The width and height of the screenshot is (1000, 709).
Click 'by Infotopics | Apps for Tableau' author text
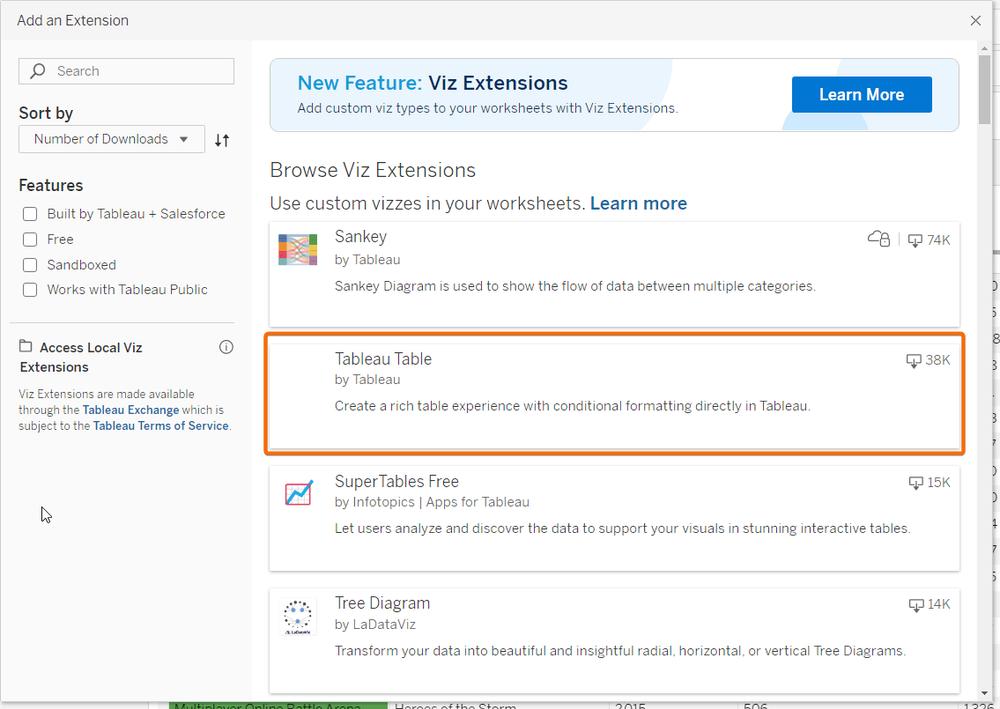432,502
